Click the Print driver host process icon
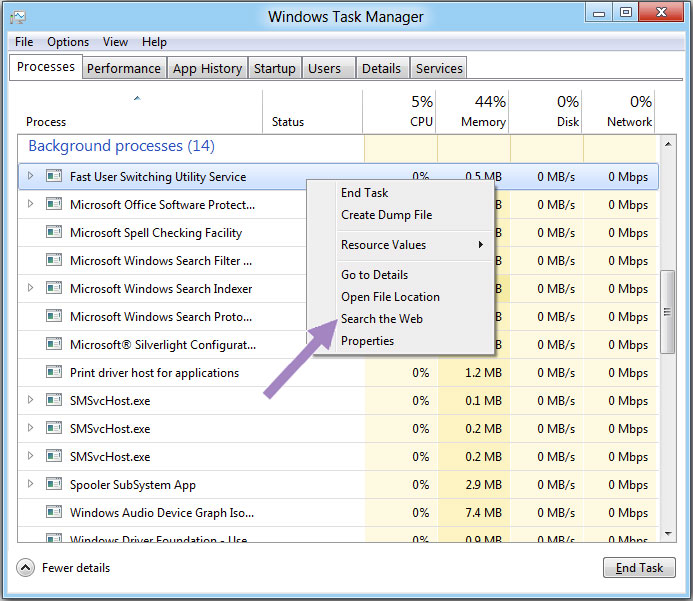 pos(53,373)
